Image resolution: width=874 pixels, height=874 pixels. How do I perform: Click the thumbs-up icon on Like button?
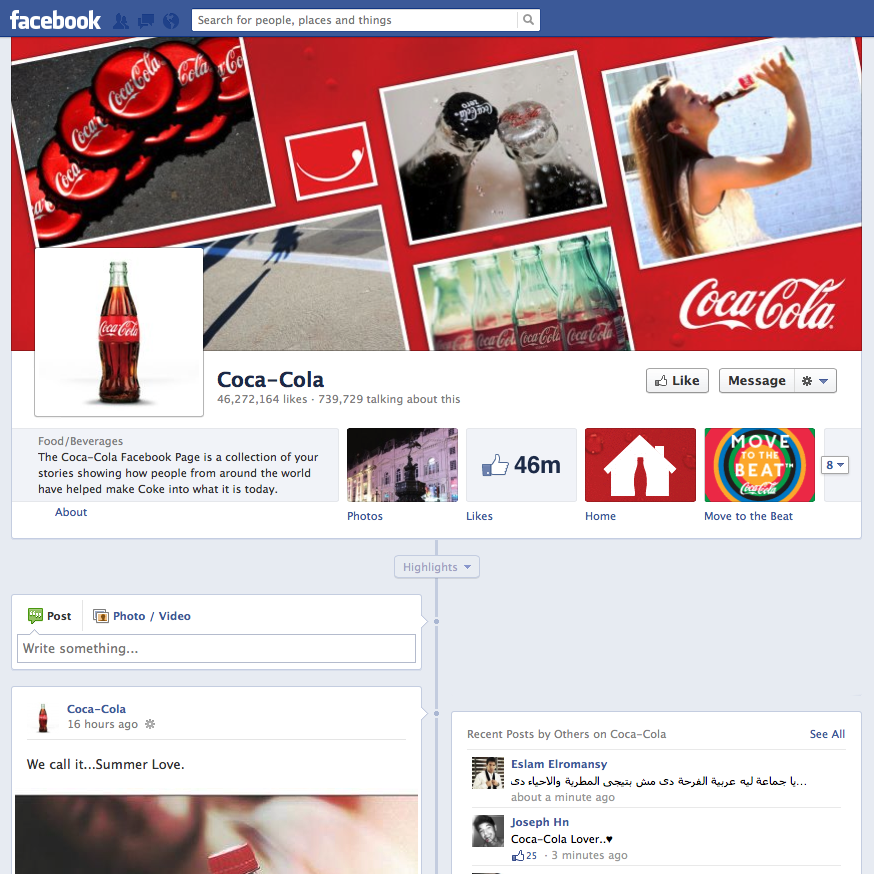pyautogui.click(x=661, y=381)
